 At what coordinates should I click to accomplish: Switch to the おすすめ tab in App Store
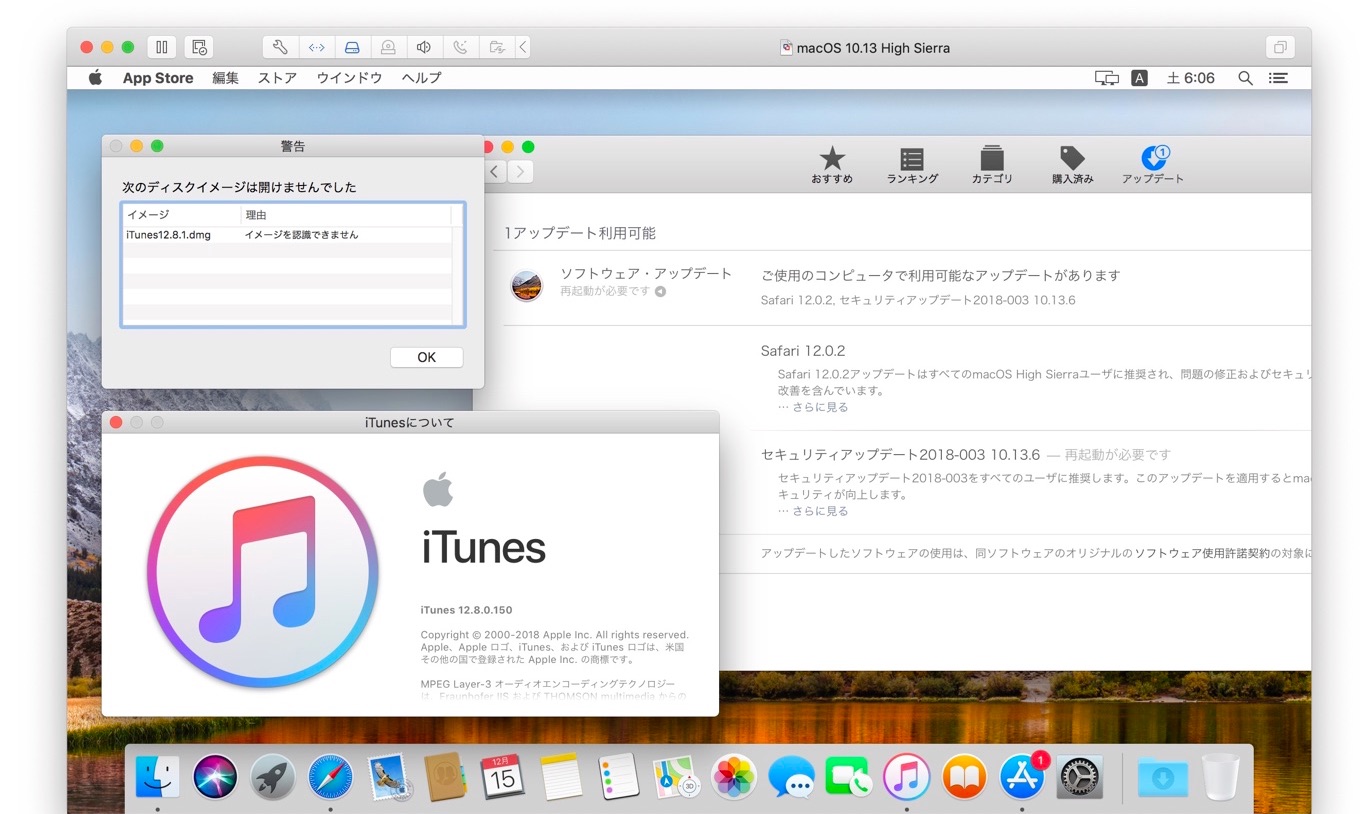click(832, 165)
